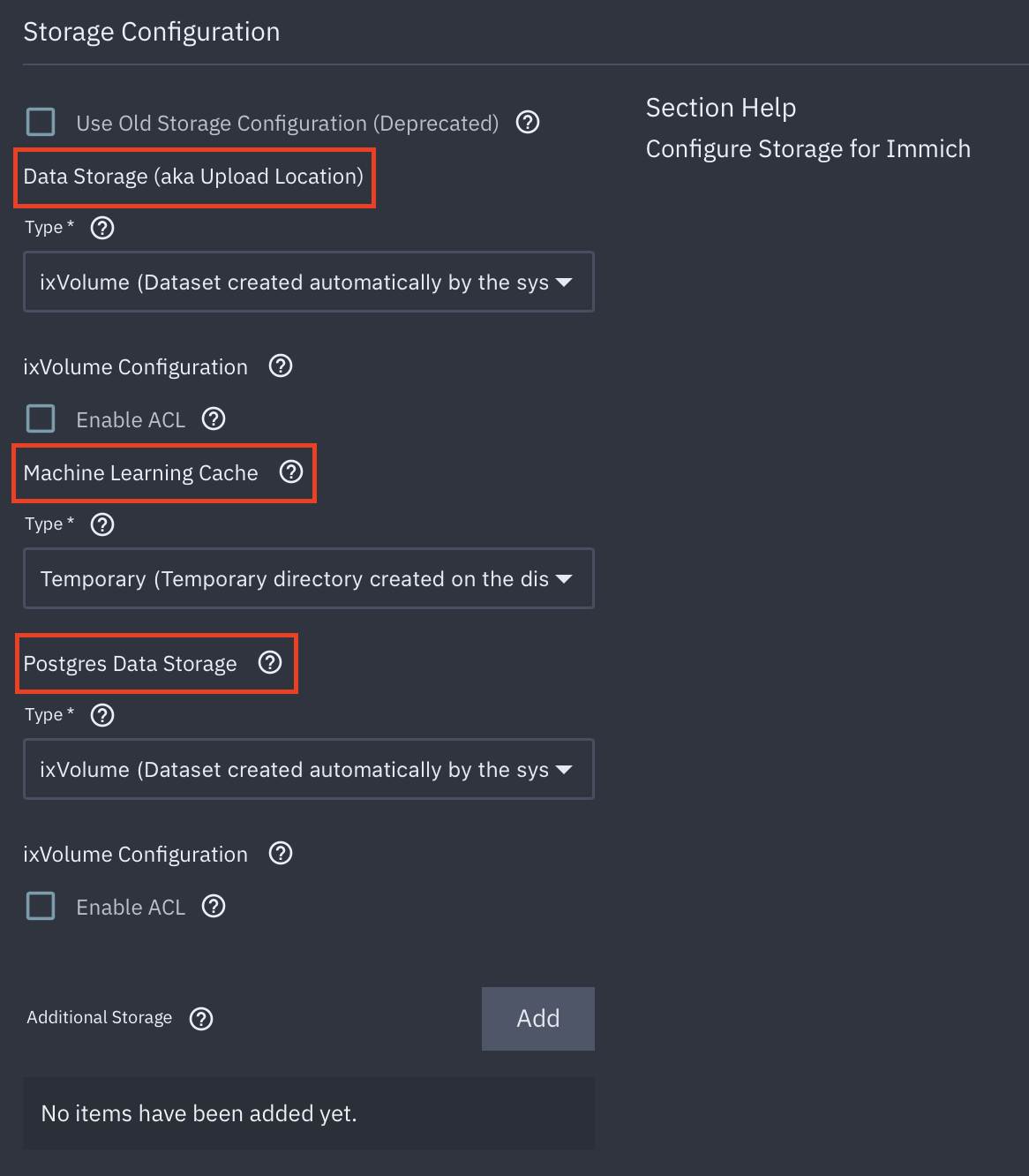
Task: Click the 'No items have been added yet' area
Action: (308, 1112)
